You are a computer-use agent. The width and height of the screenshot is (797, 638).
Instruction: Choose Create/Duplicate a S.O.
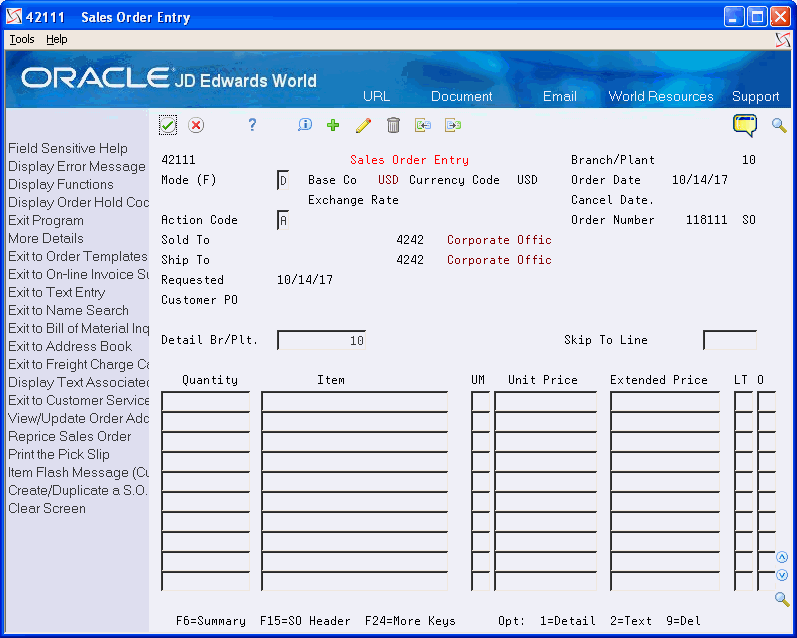tap(78, 491)
